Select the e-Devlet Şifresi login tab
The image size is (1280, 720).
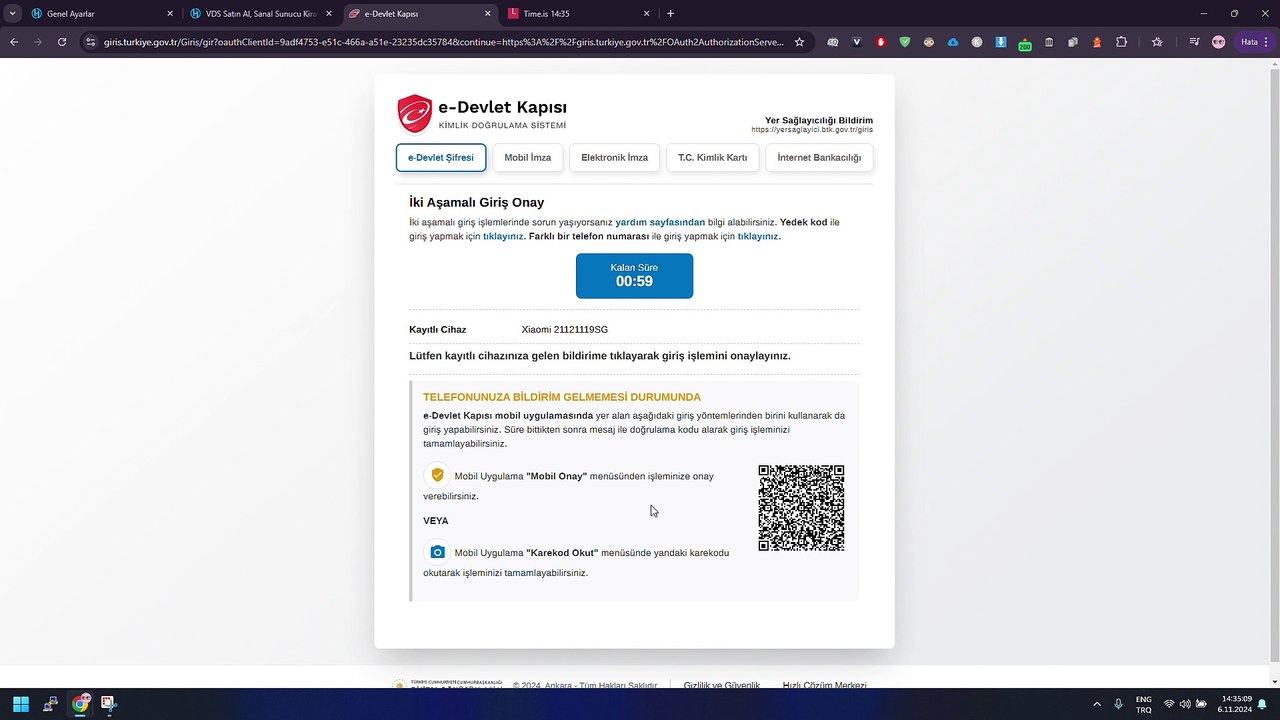click(x=441, y=158)
